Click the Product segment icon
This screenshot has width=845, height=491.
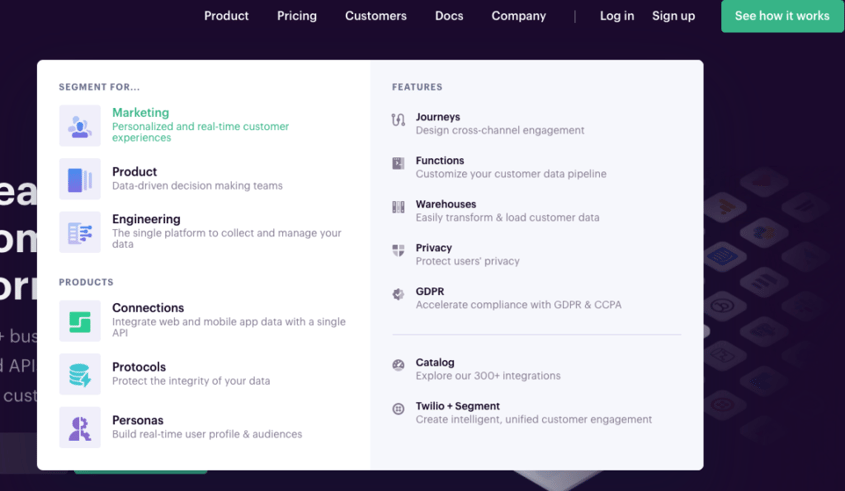(x=80, y=179)
